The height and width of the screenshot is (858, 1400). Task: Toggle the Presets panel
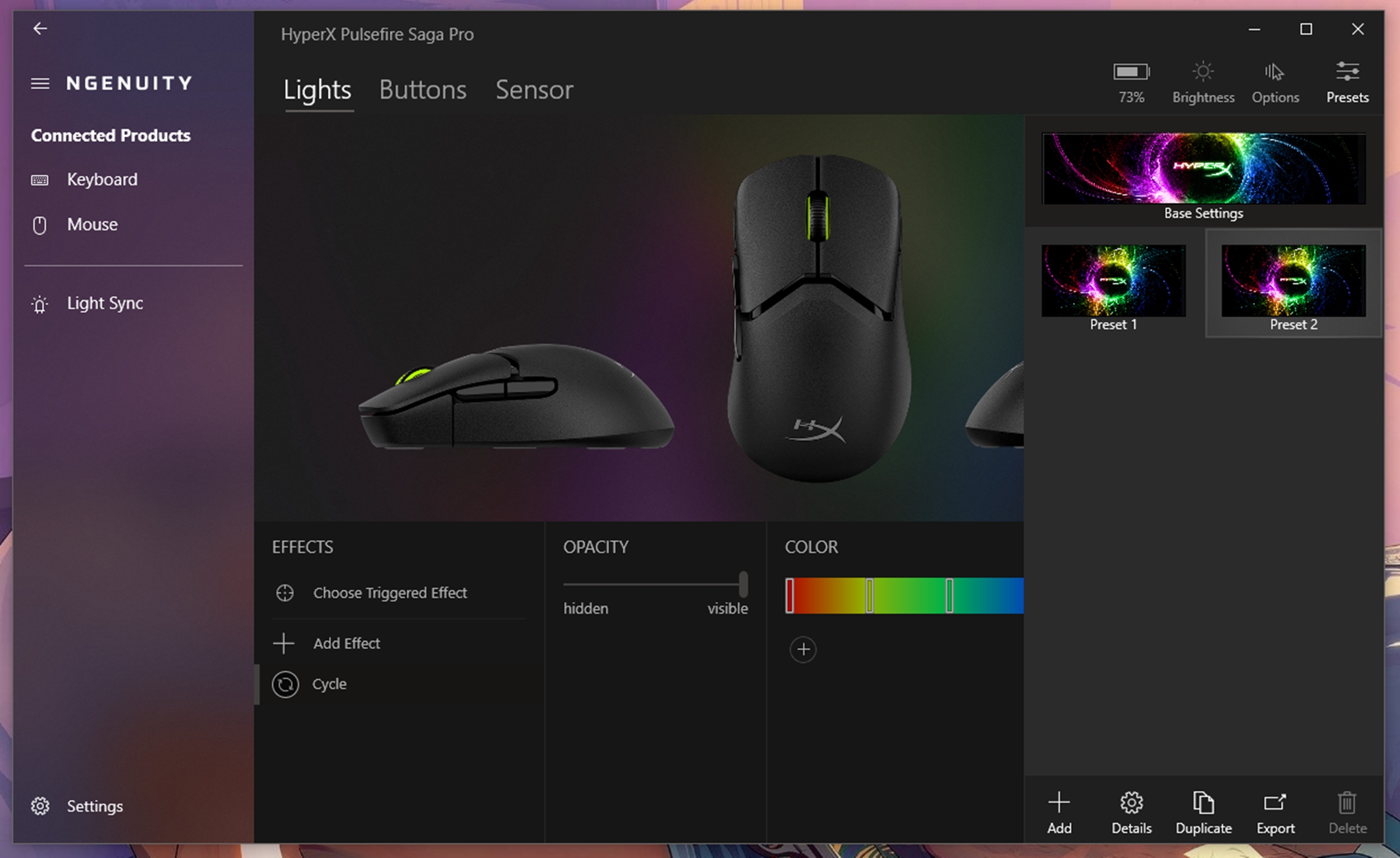click(x=1347, y=83)
